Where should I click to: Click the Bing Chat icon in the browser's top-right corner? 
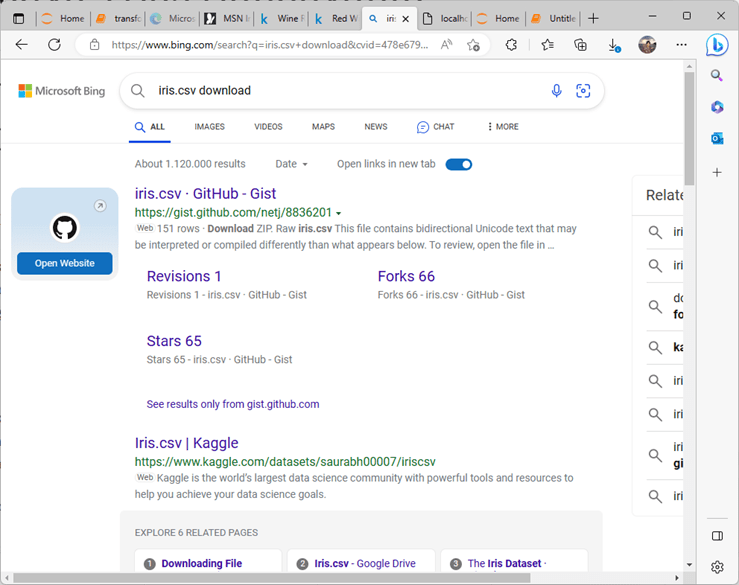tap(717, 45)
